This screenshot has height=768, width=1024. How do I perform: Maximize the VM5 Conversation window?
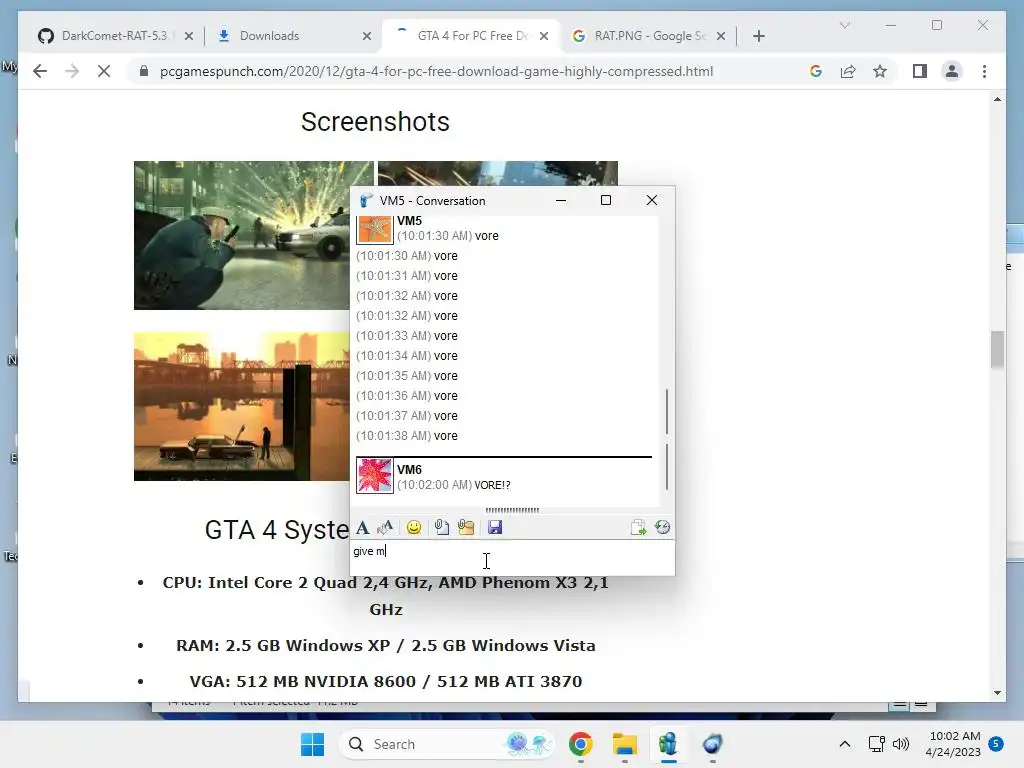606,200
